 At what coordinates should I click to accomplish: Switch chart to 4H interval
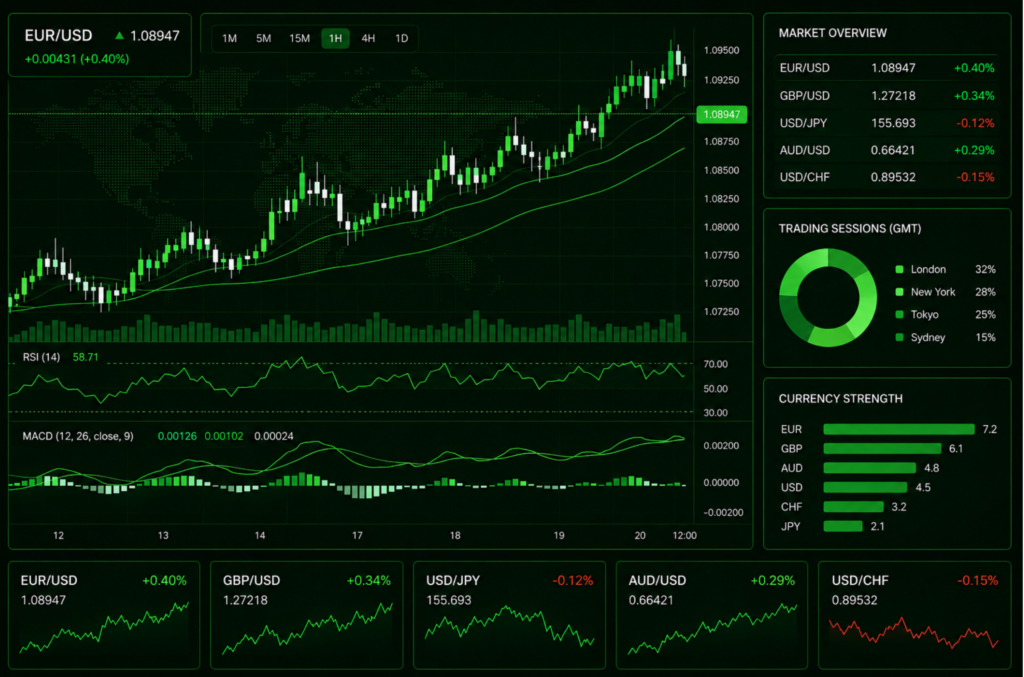(x=368, y=39)
